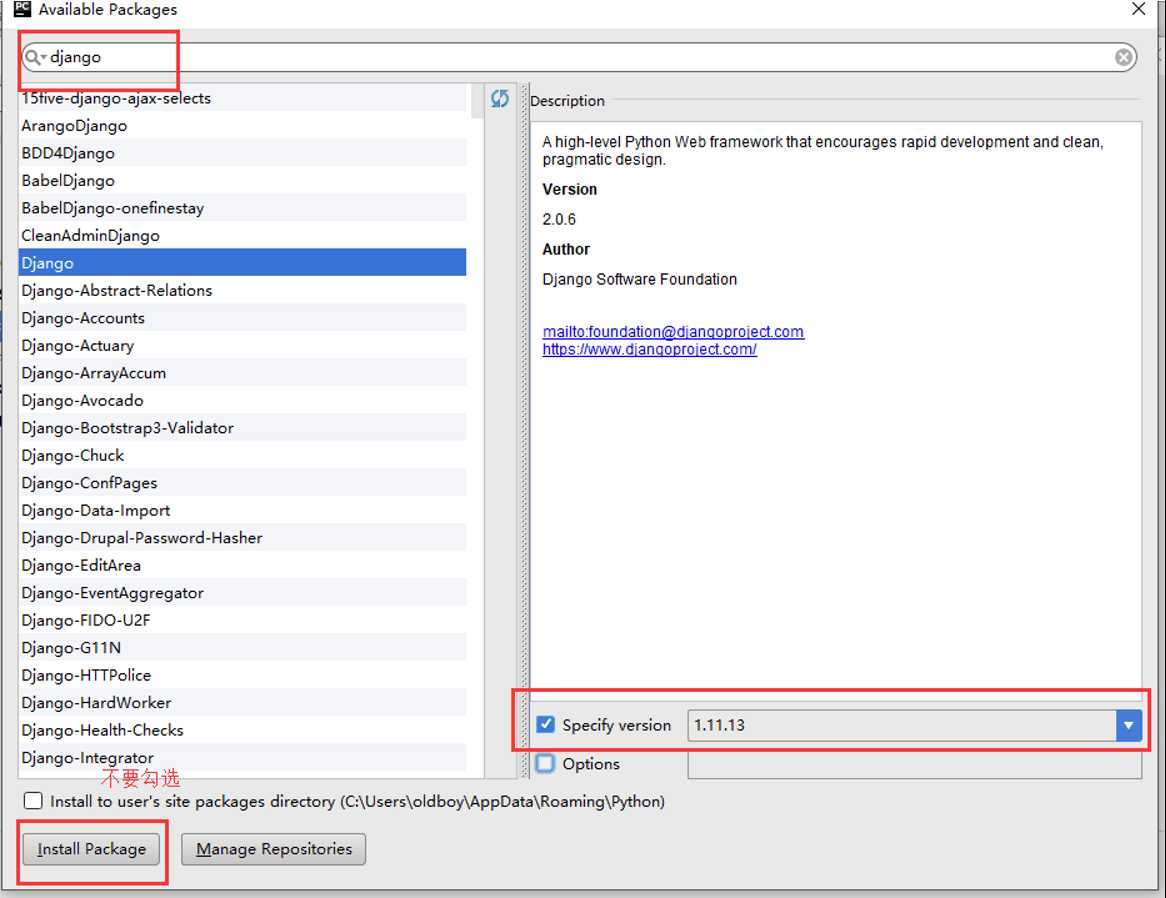Click the reload package list icon
The height and width of the screenshot is (898, 1166).
click(x=500, y=98)
